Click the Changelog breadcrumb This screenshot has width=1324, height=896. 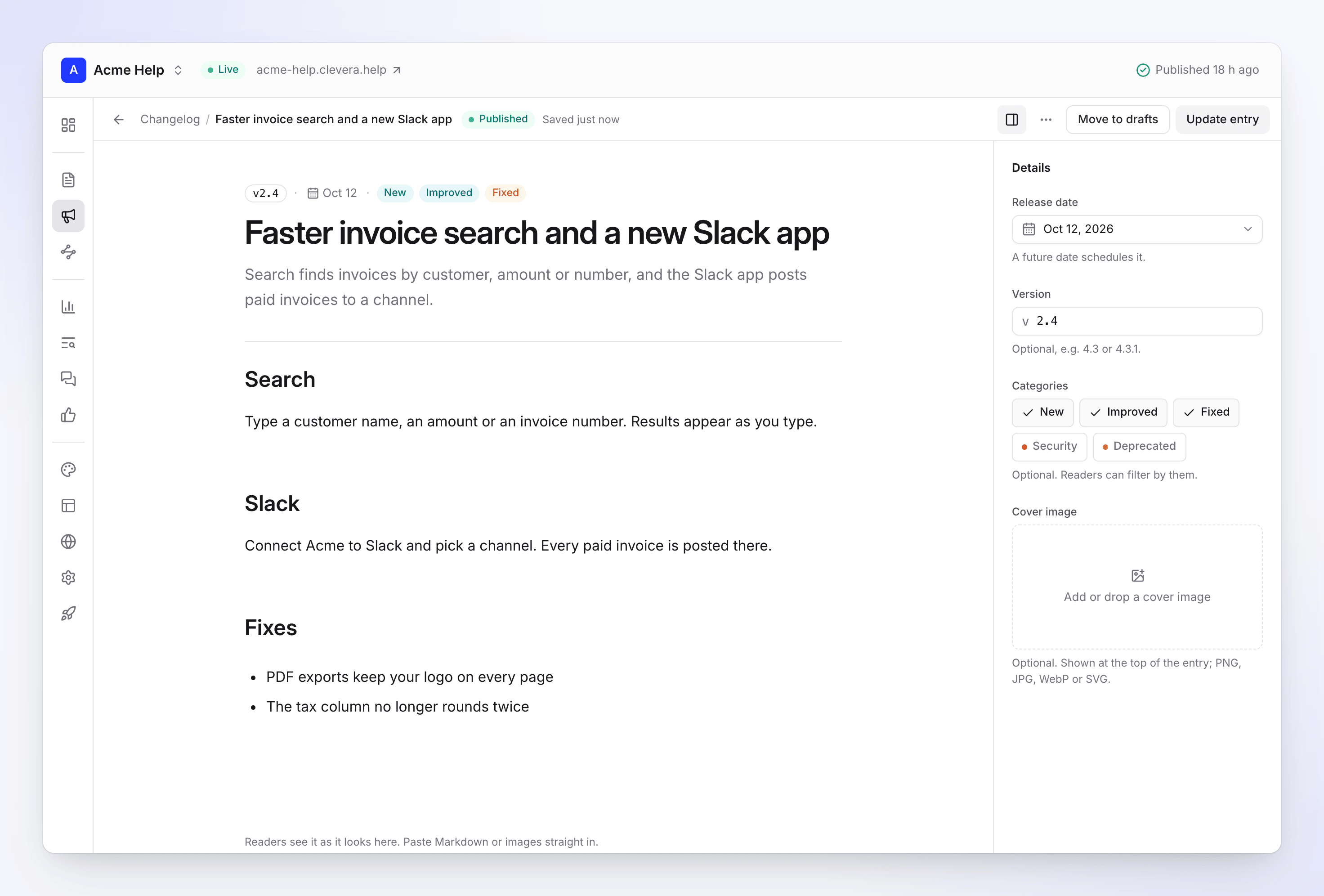tap(170, 120)
